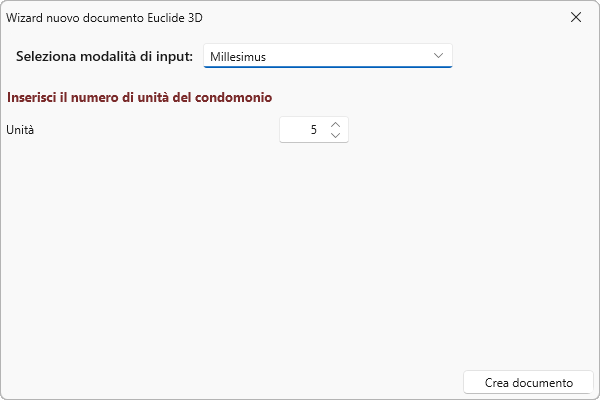
Task: Click the chevron arrow of the mode combo box
Action: (438, 56)
